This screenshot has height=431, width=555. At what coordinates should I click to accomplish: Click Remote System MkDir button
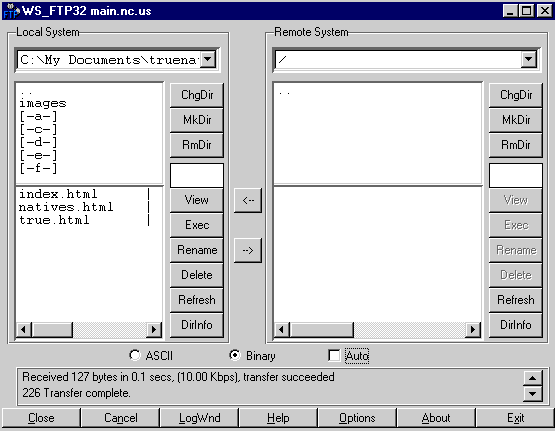coord(516,120)
